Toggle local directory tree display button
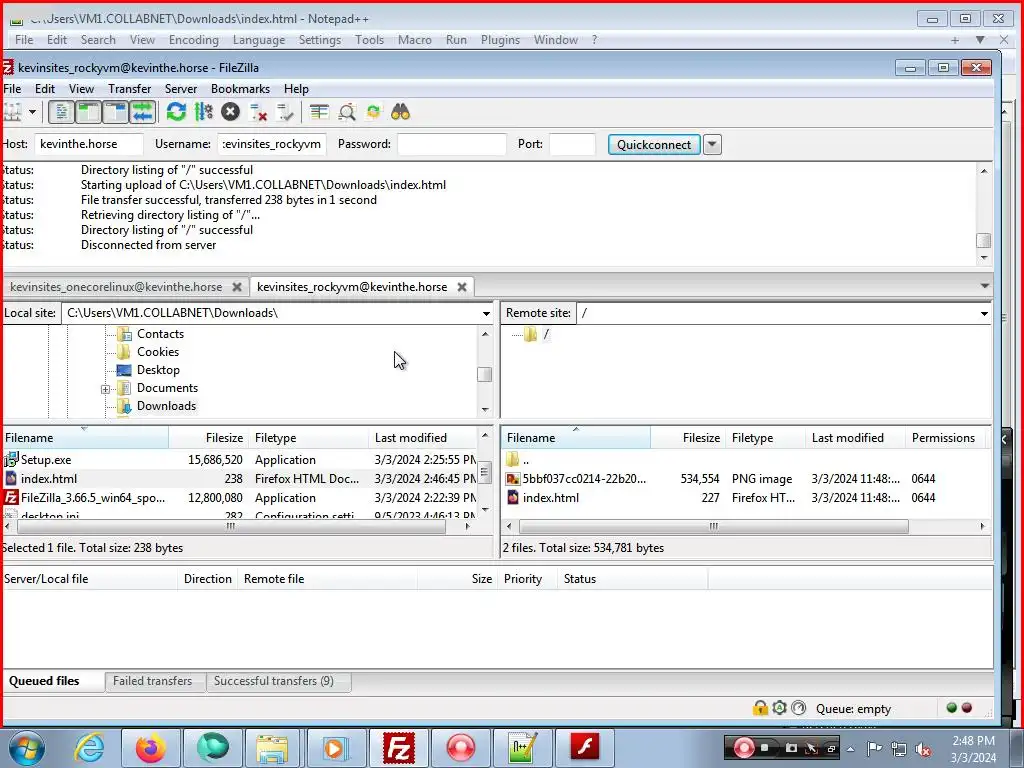This screenshot has height=768, width=1024. [88, 112]
